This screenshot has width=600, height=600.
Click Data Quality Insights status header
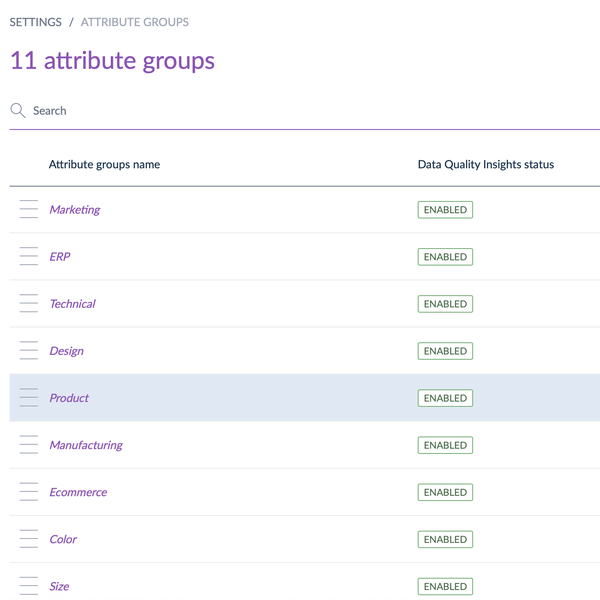pyautogui.click(x=485, y=164)
